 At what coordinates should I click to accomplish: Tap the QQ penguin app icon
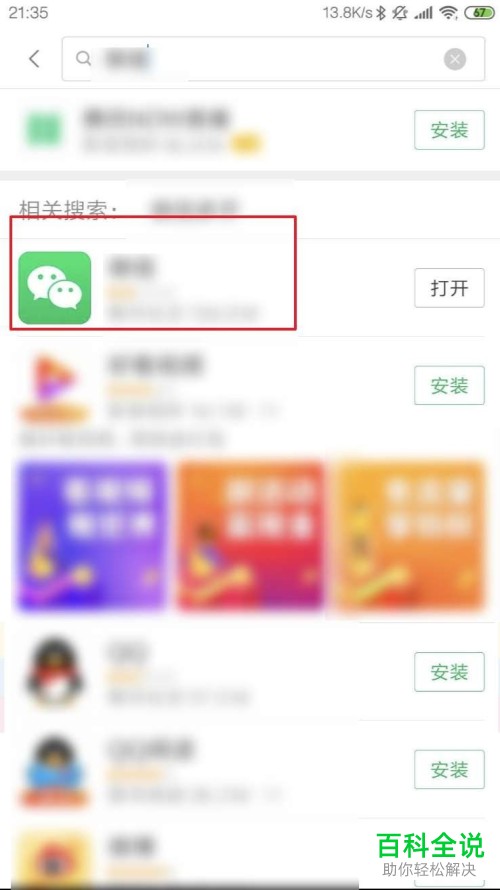[x=54, y=675]
